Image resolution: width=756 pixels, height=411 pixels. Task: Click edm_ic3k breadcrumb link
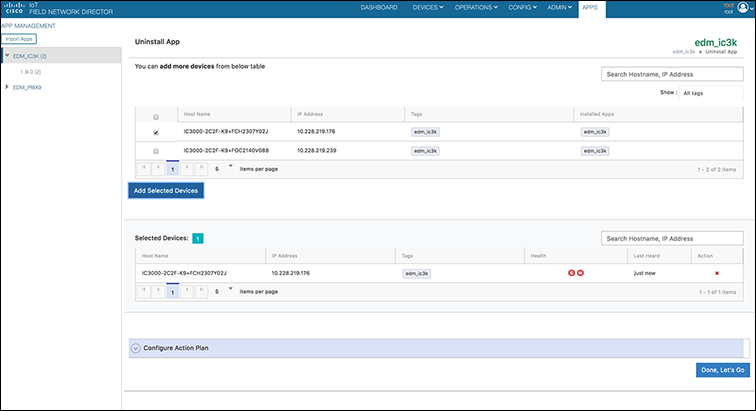coord(684,52)
